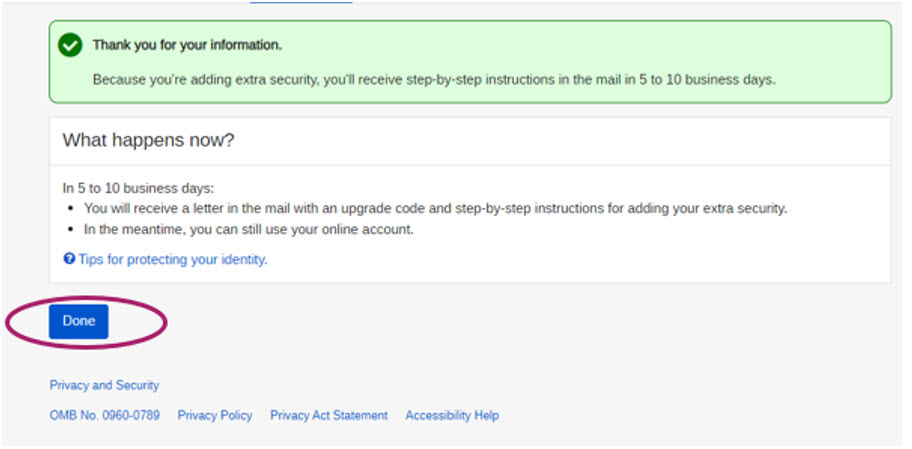Open Tips for protecting your identity link
The width and height of the screenshot is (912, 449).
pos(172,259)
